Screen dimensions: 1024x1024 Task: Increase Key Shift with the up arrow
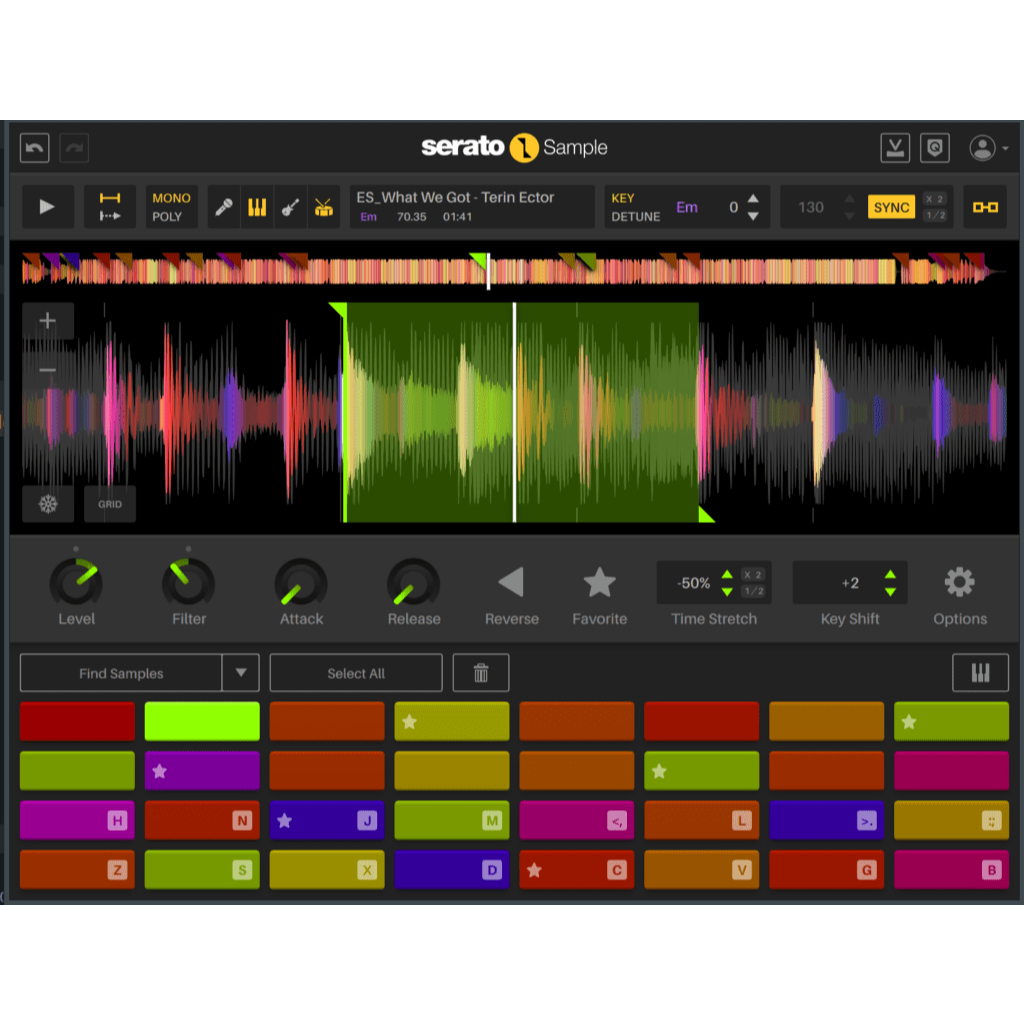(x=888, y=576)
